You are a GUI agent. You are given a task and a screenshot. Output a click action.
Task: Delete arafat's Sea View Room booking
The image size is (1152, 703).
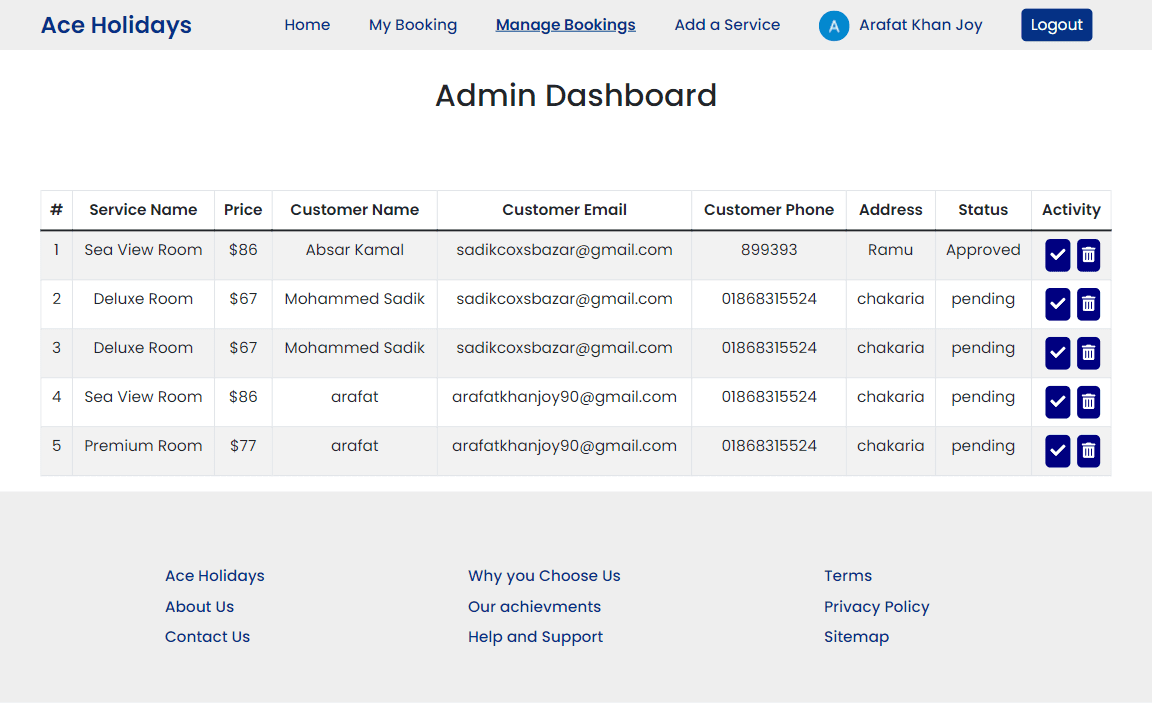point(1088,402)
